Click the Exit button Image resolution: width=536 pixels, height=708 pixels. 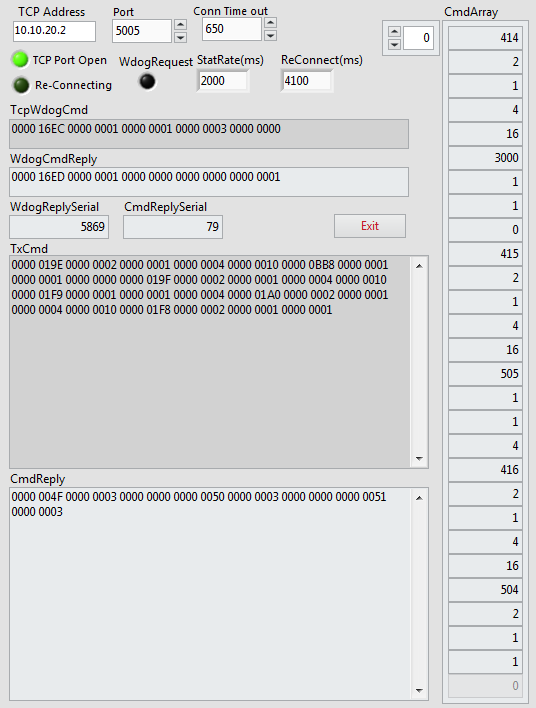[x=370, y=226]
